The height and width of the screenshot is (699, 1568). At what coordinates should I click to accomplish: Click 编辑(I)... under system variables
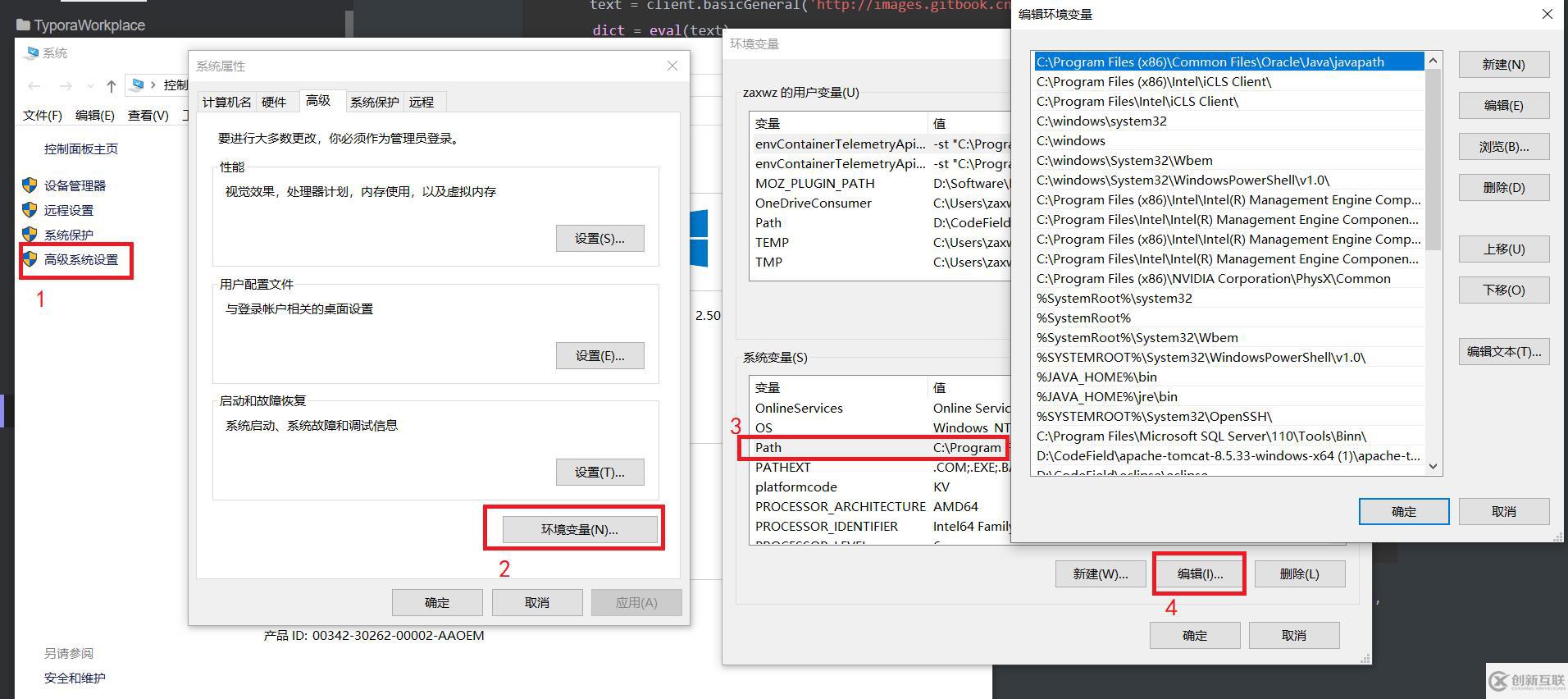pyautogui.click(x=1200, y=573)
